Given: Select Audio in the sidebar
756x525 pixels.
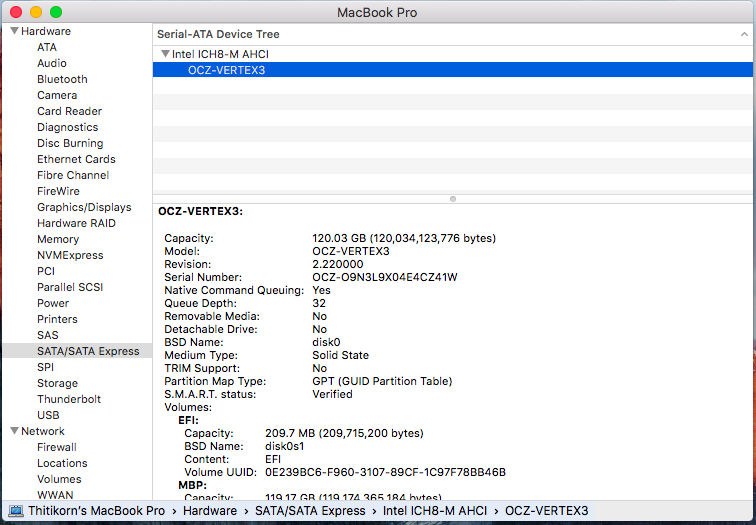Looking at the screenshot, I should [52, 63].
